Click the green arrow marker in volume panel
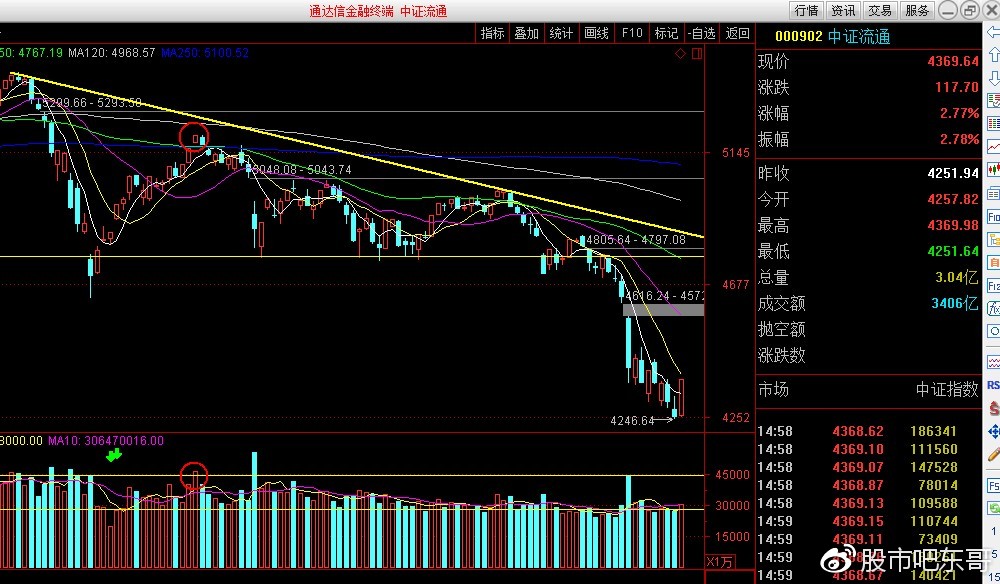 114,456
